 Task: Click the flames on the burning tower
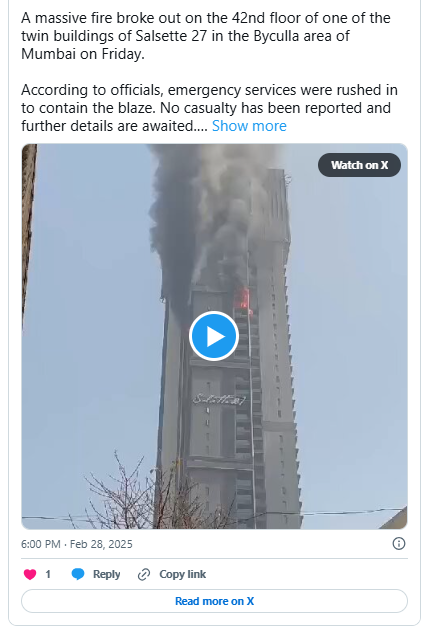(243, 300)
